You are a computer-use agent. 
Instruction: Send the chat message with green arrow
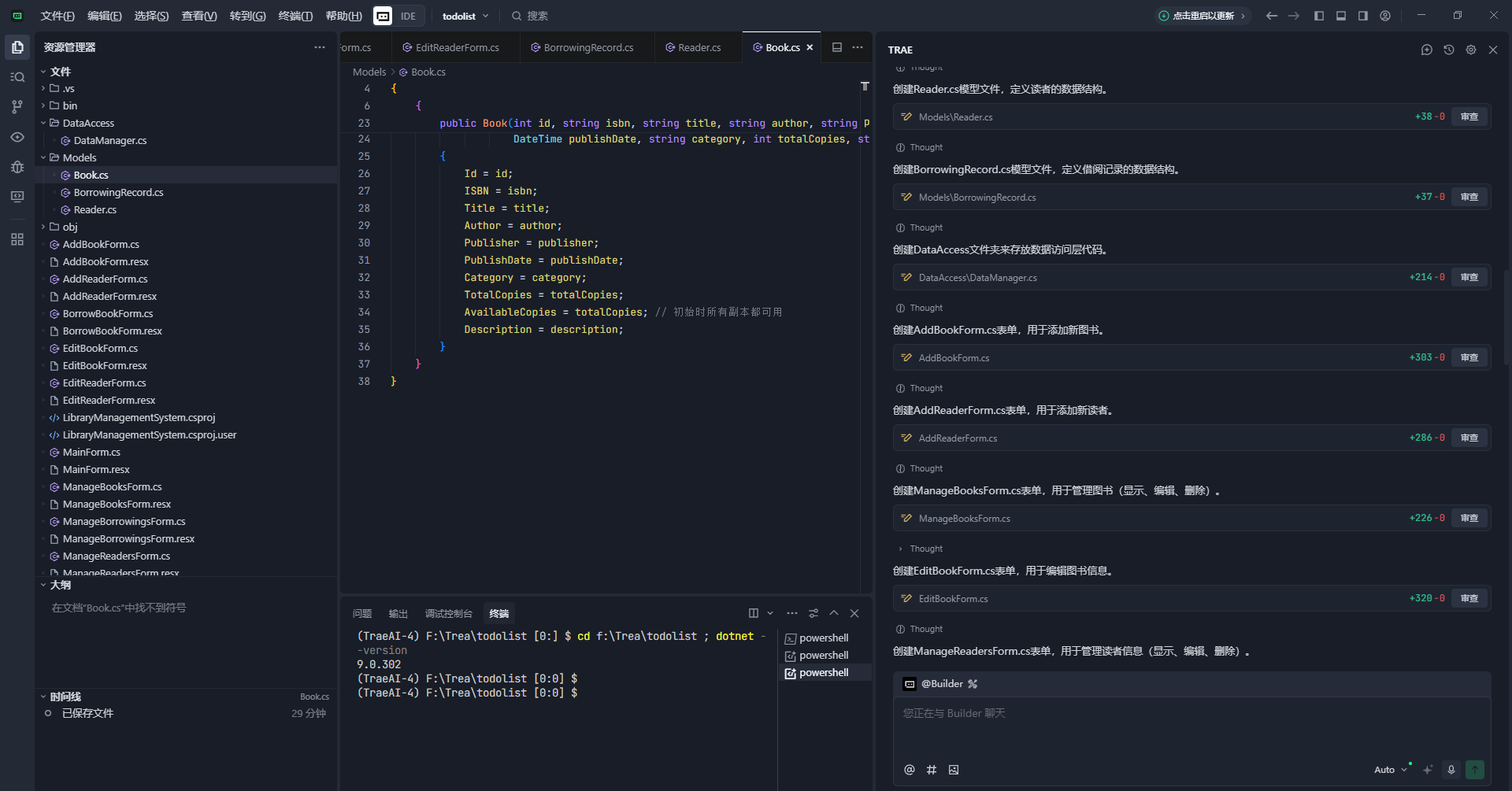[x=1475, y=770]
